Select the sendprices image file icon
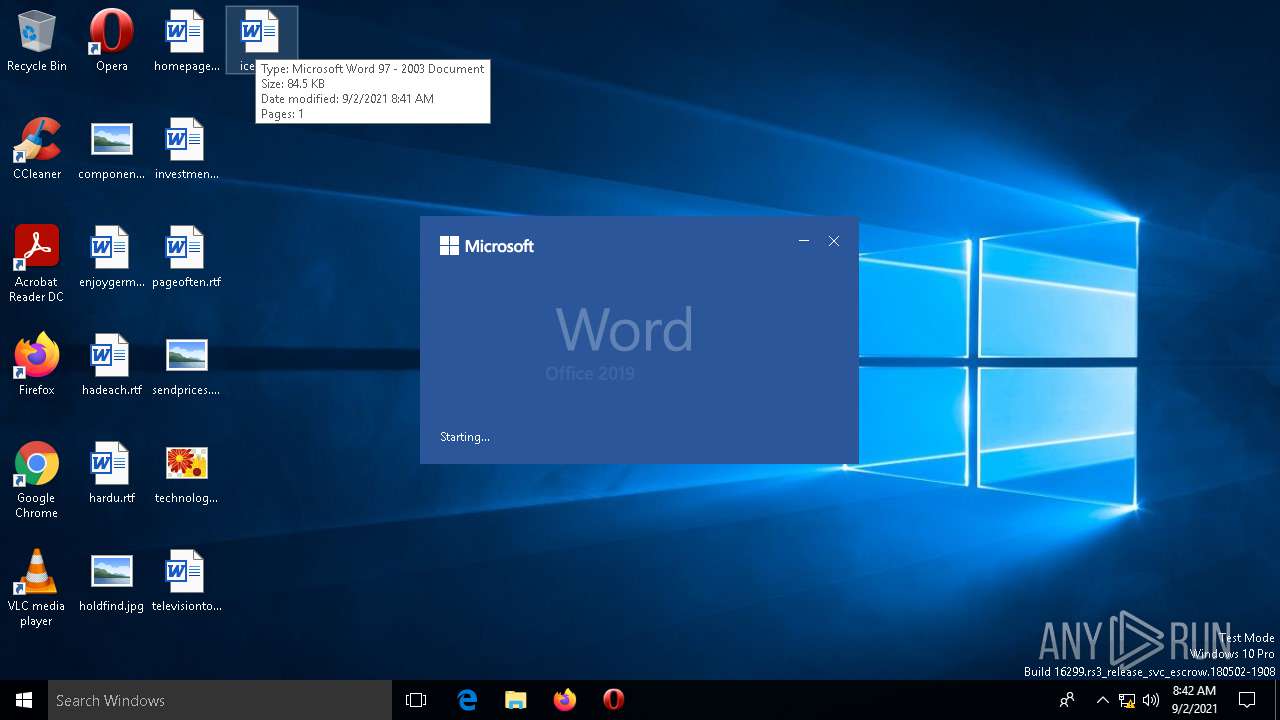Viewport: 1280px width, 720px height. point(186,365)
